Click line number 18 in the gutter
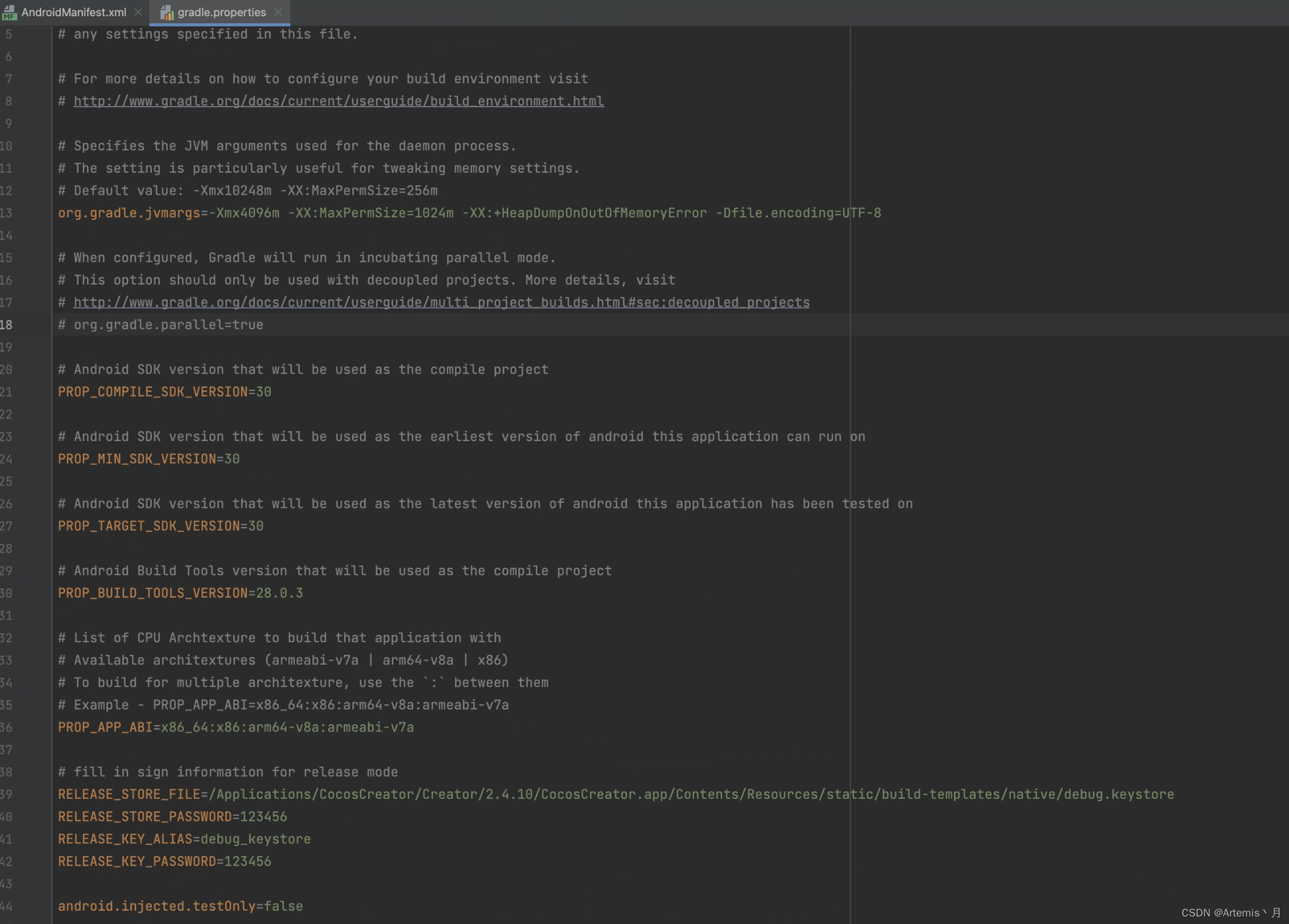Screen dimensions: 1289x924 pyautogui.click(x=9, y=325)
